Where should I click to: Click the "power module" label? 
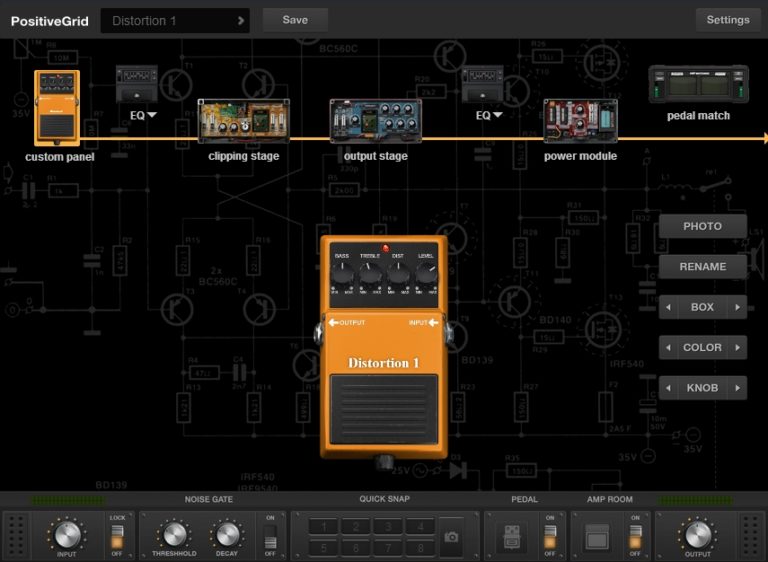coord(580,156)
